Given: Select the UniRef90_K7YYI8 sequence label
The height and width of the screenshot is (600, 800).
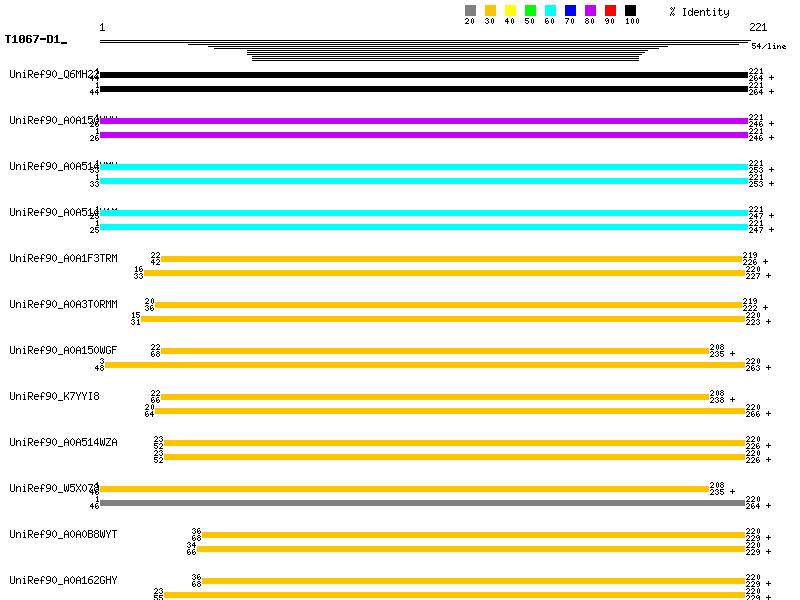Looking at the screenshot, I should (54, 397).
